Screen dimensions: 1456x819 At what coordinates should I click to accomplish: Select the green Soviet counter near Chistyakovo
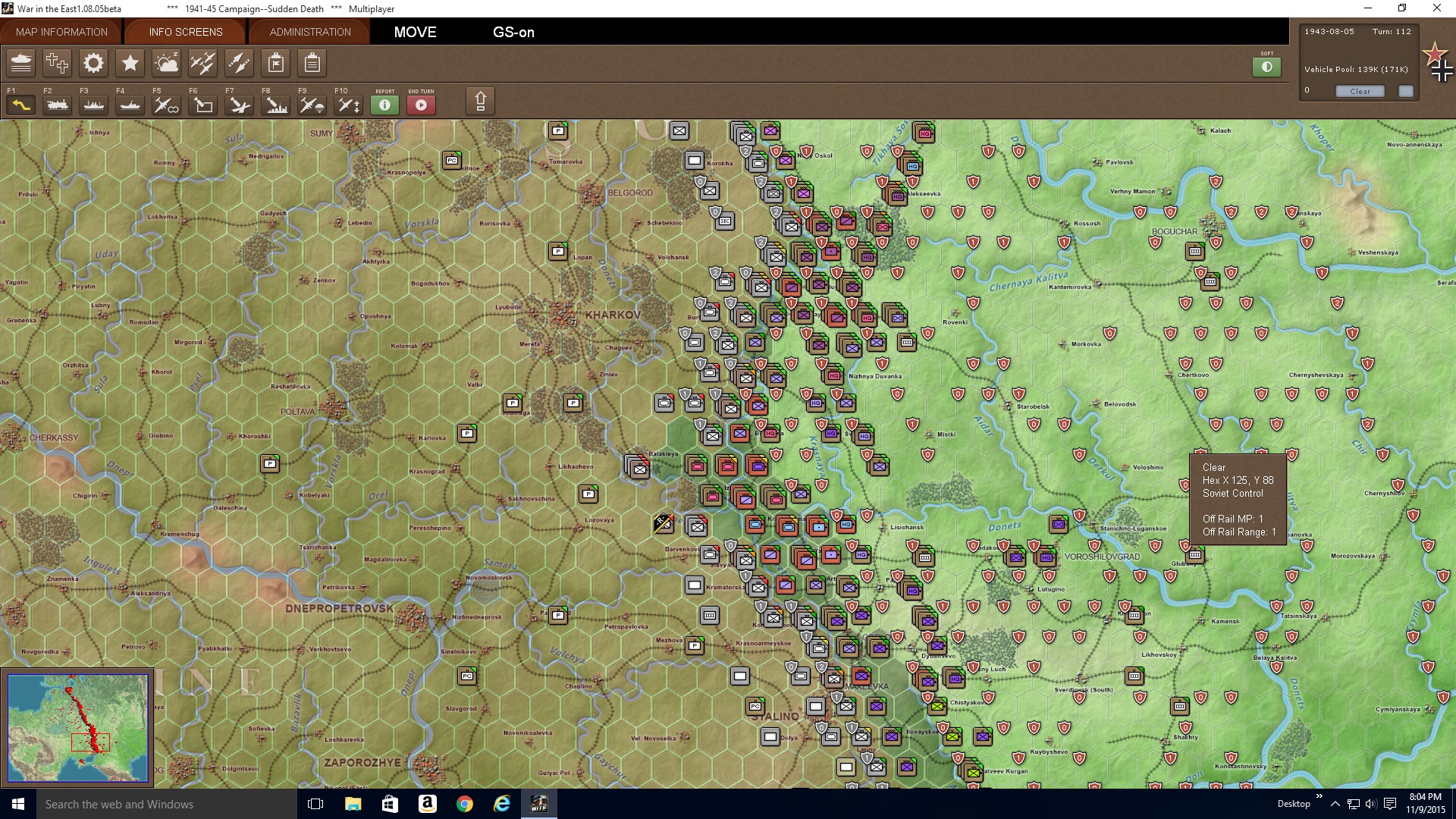click(x=937, y=706)
